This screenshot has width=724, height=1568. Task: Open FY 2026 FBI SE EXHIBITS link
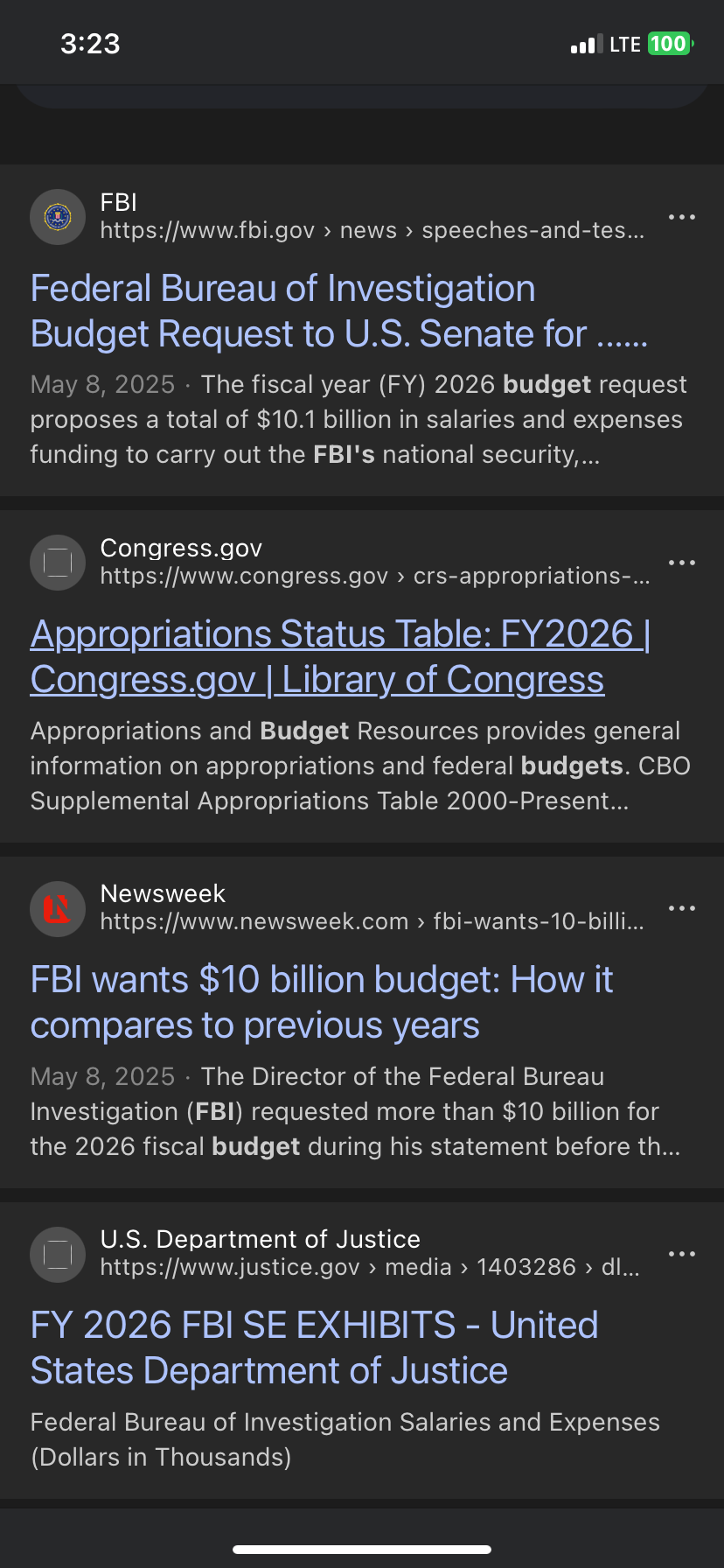[314, 1348]
